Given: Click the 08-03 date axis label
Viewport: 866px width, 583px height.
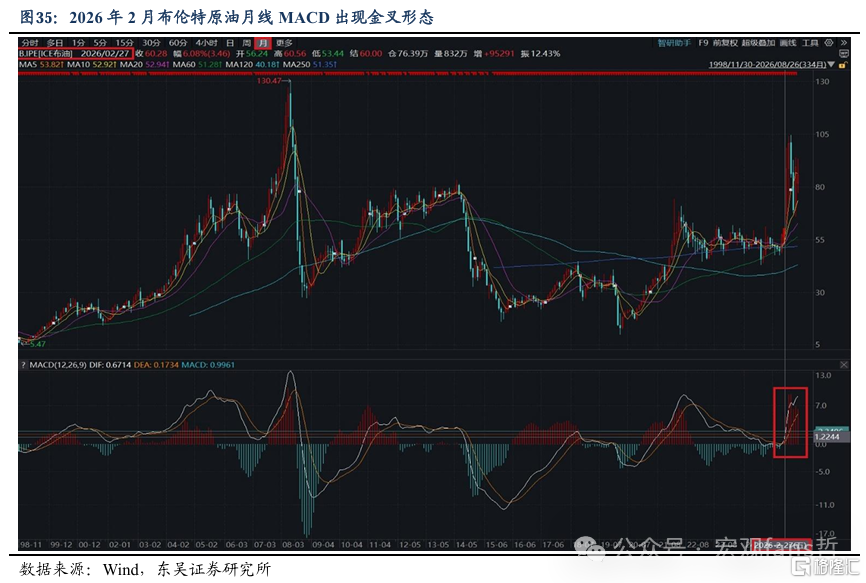Looking at the screenshot, I should click(293, 545).
